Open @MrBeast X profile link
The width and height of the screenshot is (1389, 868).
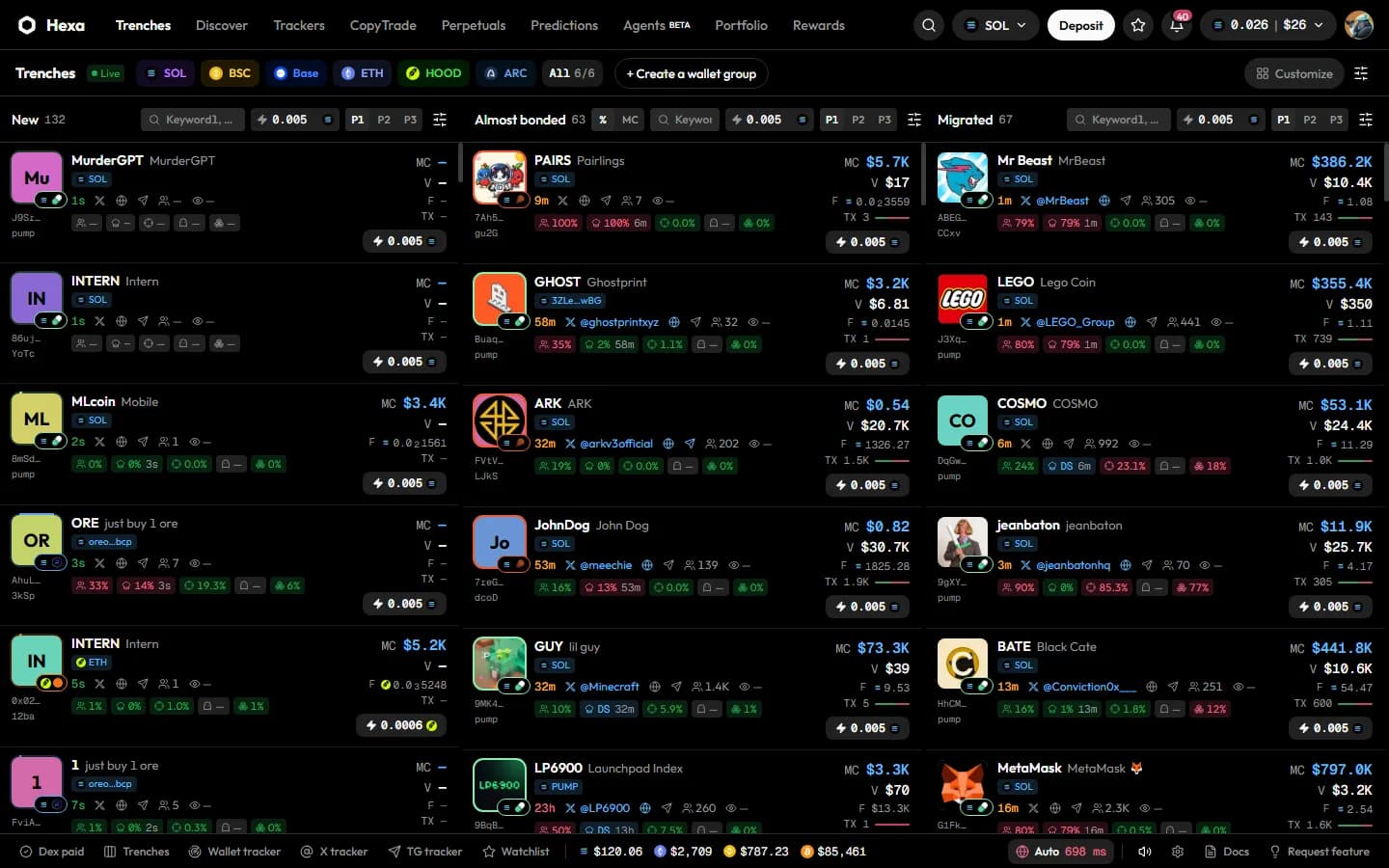pos(1055,201)
